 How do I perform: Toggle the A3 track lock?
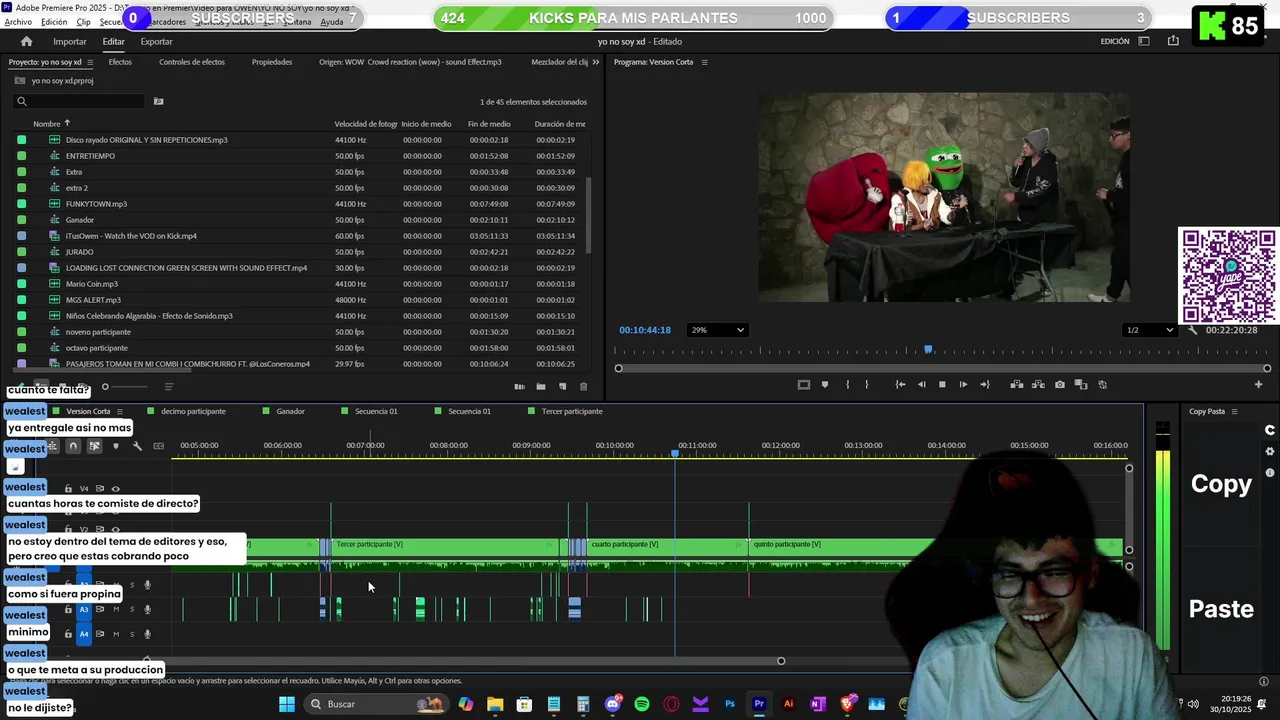[x=68, y=609]
